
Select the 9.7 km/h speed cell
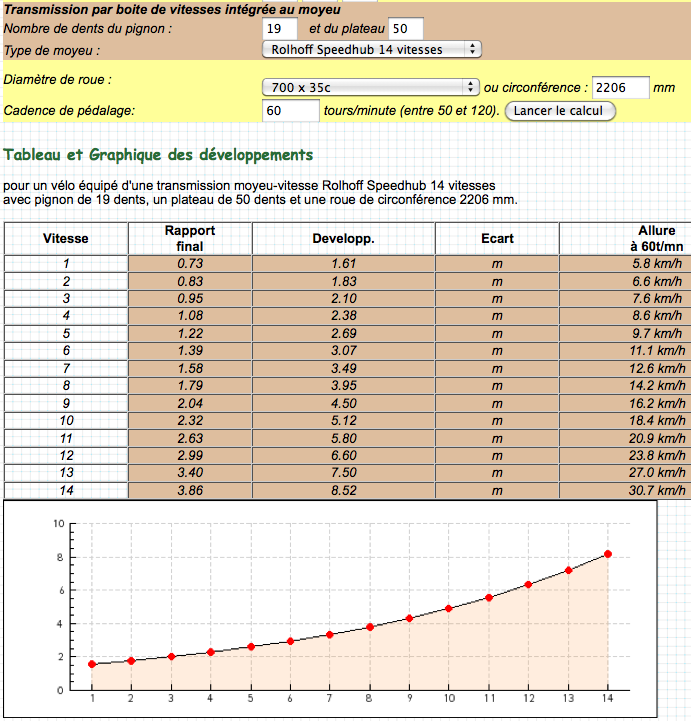point(625,333)
